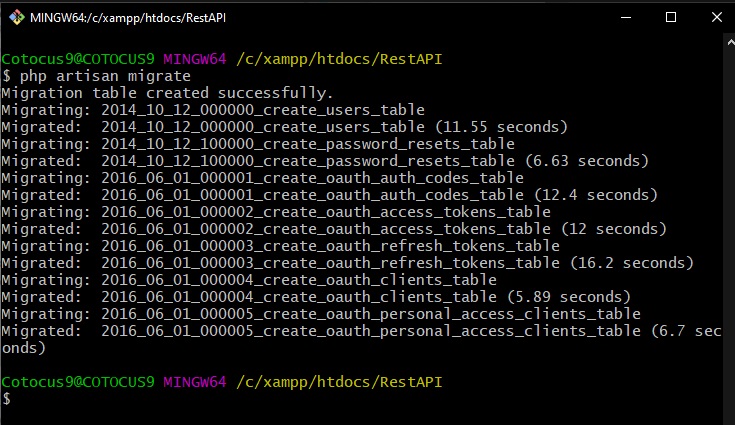Click "Migration table created successfully." message
735x425 pixels.
click(167, 93)
